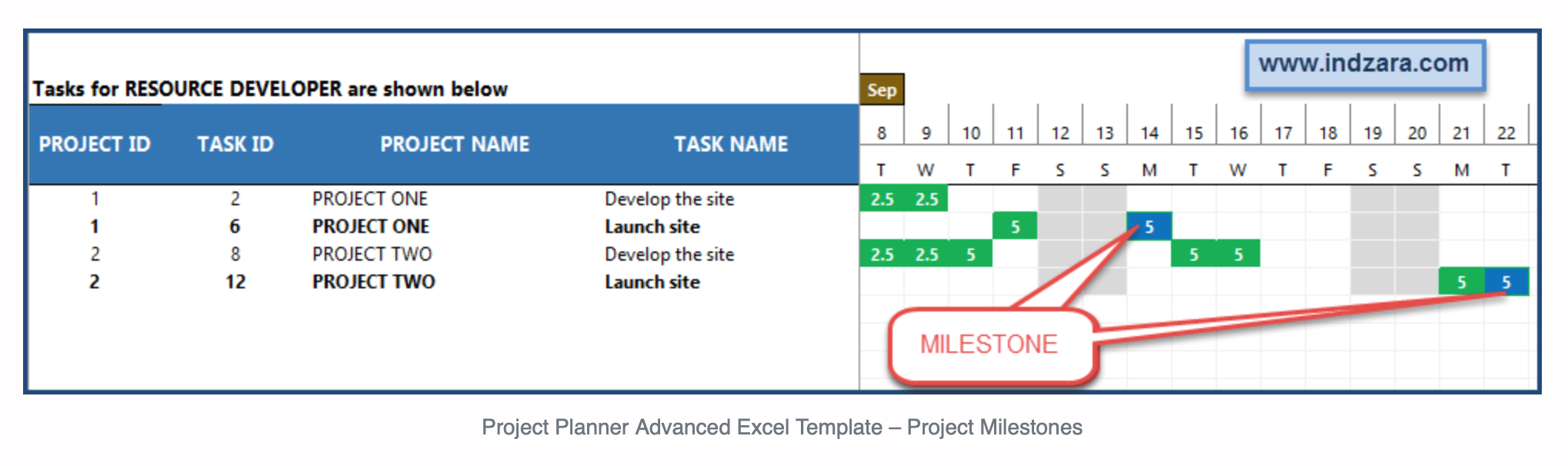1568x466 pixels.
Task: Select the PROJECT NAME column header
Action: pyautogui.click(x=455, y=145)
